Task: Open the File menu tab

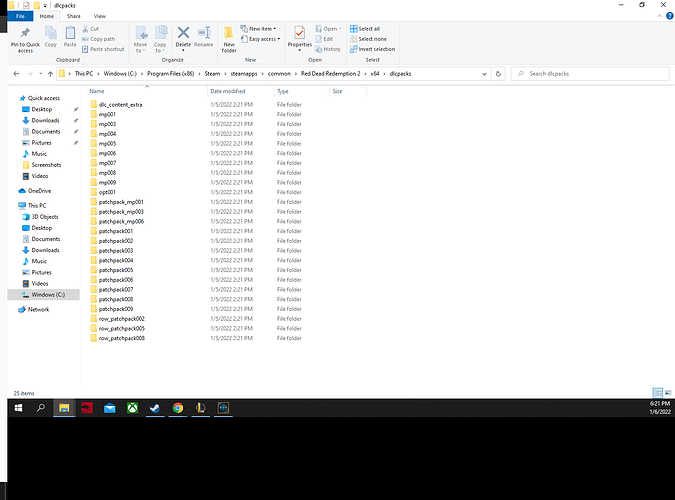Action: pos(20,16)
